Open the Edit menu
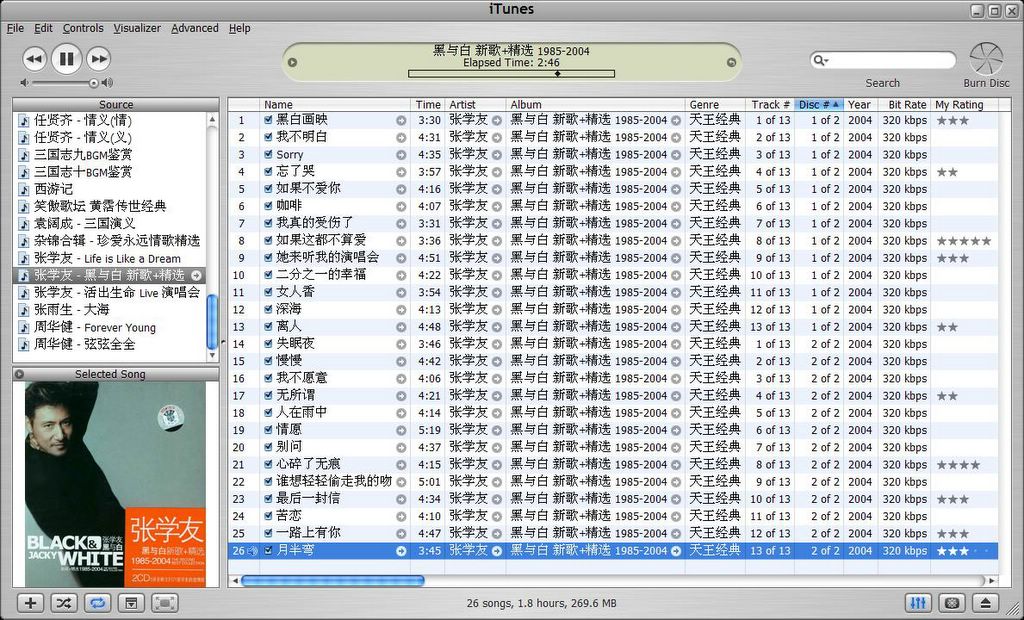 pyautogui.click(x=43, y=28)
